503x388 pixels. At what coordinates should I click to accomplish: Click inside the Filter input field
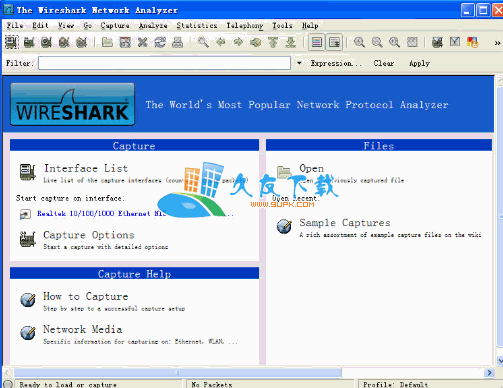(164, 63)
